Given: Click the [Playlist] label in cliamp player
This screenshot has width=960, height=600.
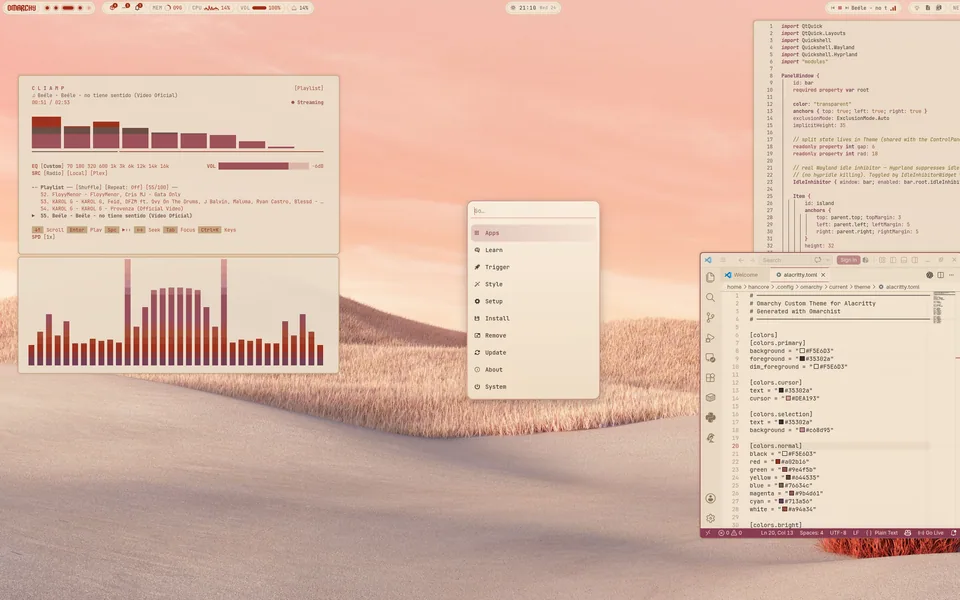Looking at the screenshot, I should pos(309,88).
